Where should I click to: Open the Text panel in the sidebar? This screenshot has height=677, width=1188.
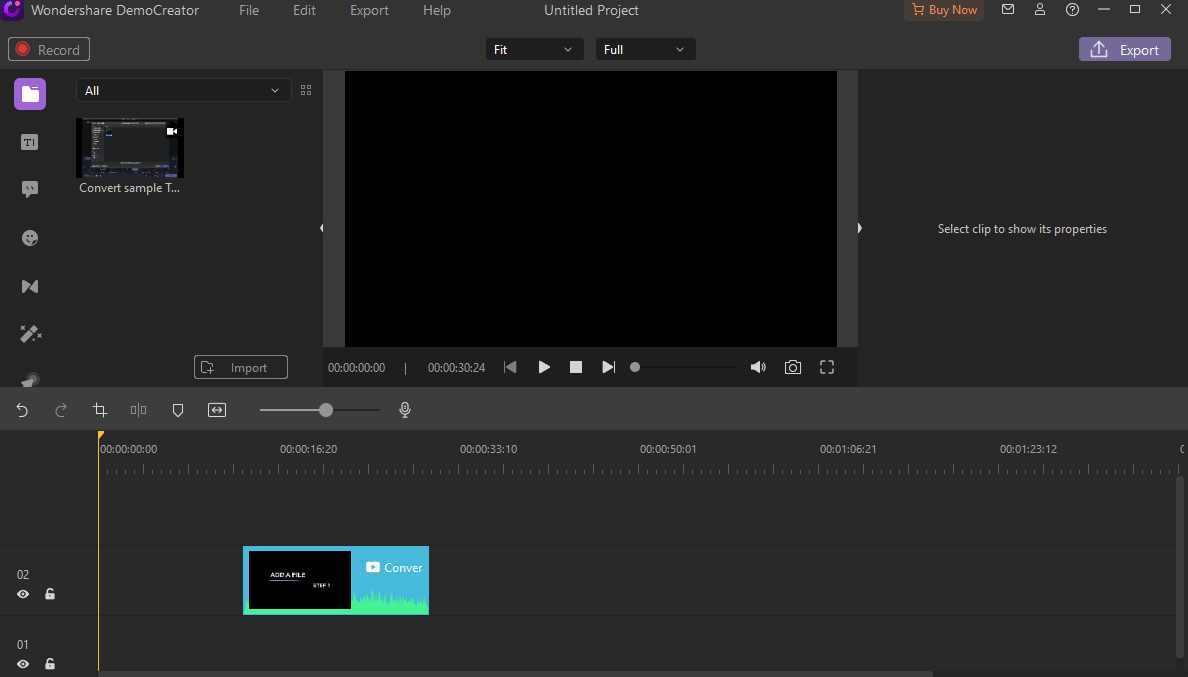[x=29, y=141]
